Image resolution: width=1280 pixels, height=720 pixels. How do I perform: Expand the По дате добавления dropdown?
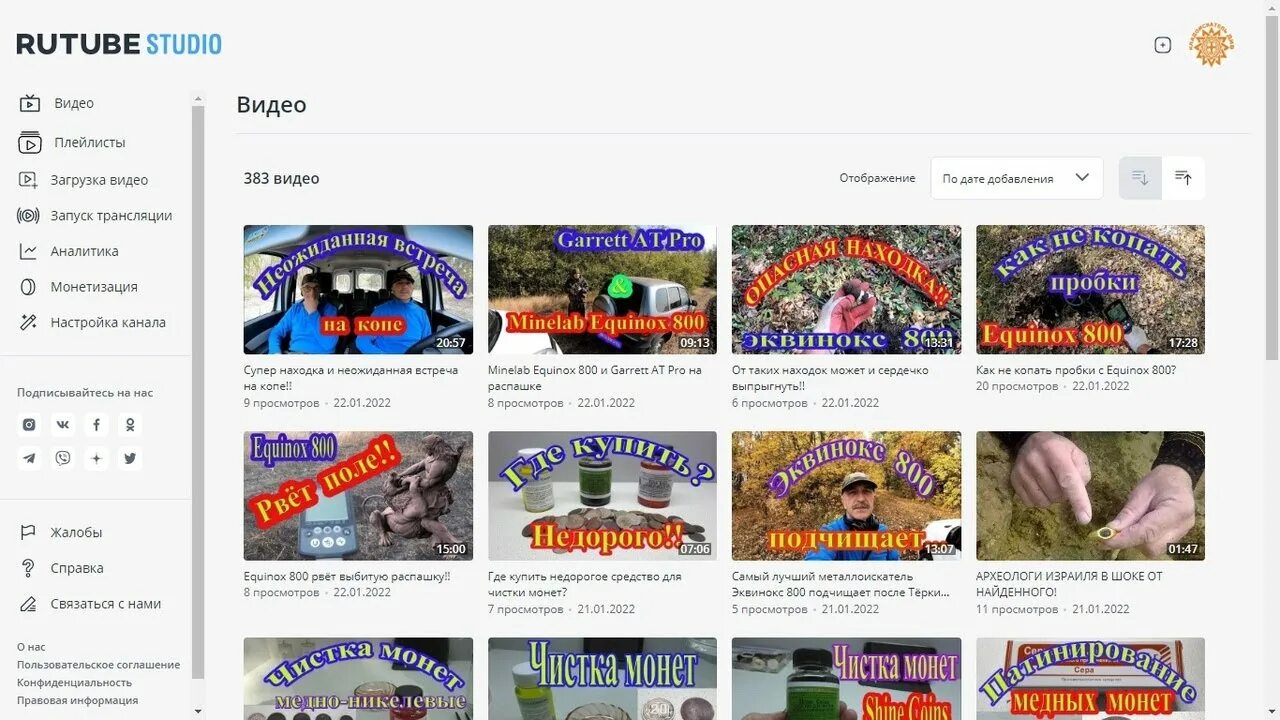[1017, 178]
